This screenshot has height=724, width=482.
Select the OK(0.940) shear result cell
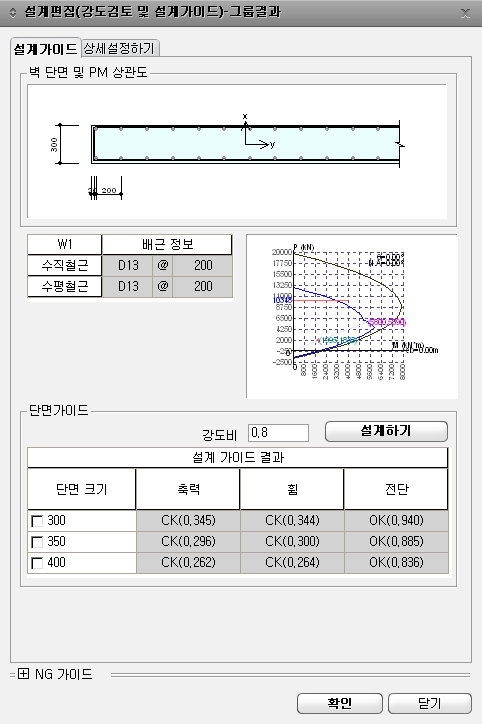pyautogui.click(x=396, y=521)
